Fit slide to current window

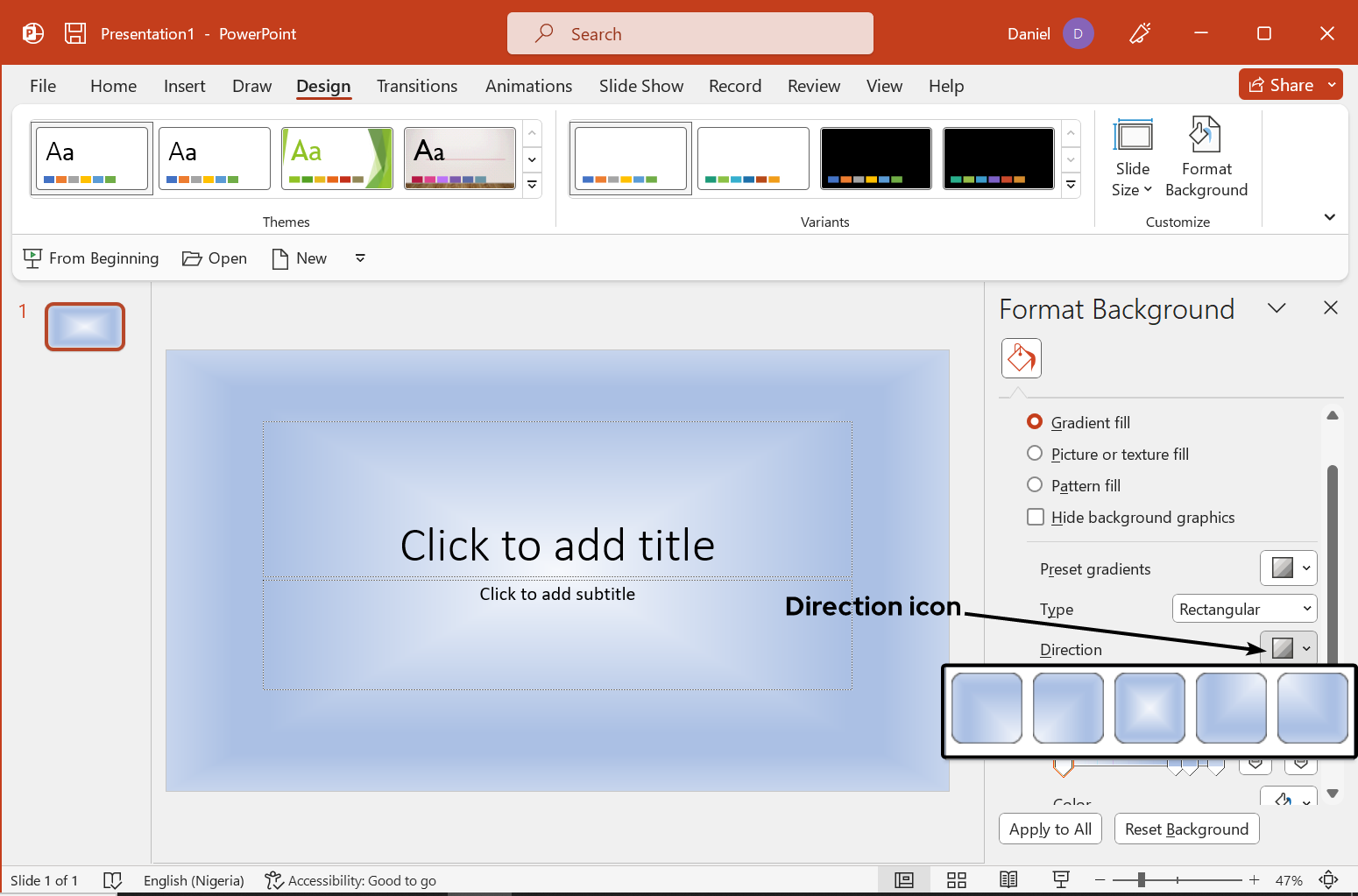pyautogui.click(x=1328, y=880)
